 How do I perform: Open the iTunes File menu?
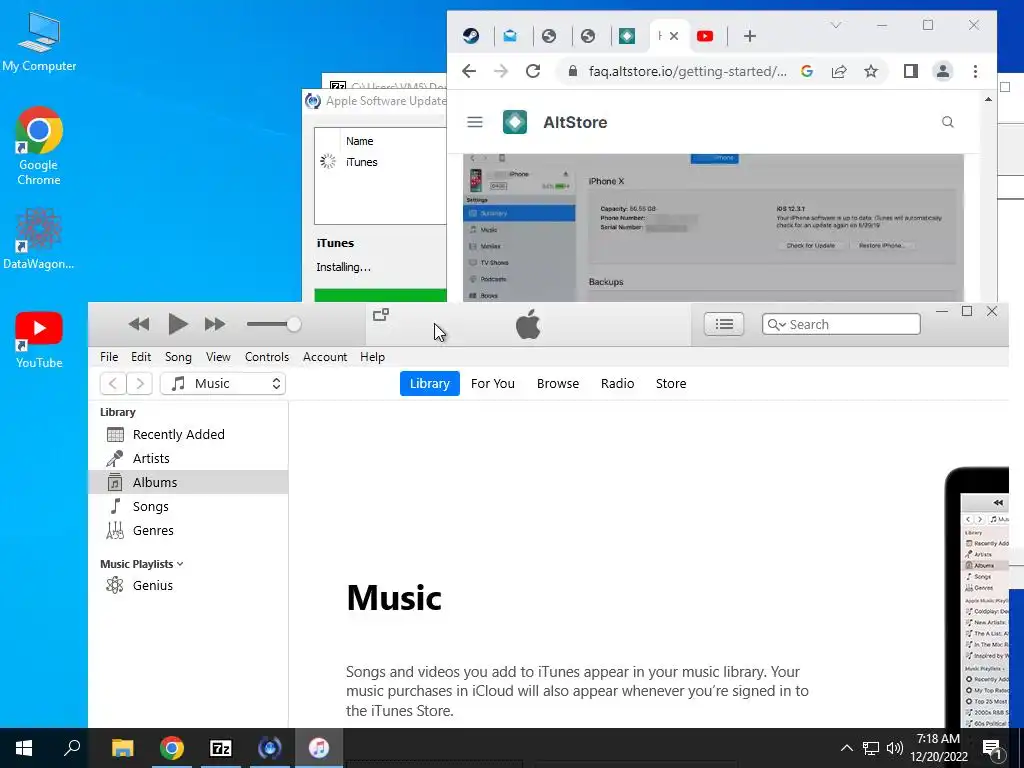tap(109, 357)
